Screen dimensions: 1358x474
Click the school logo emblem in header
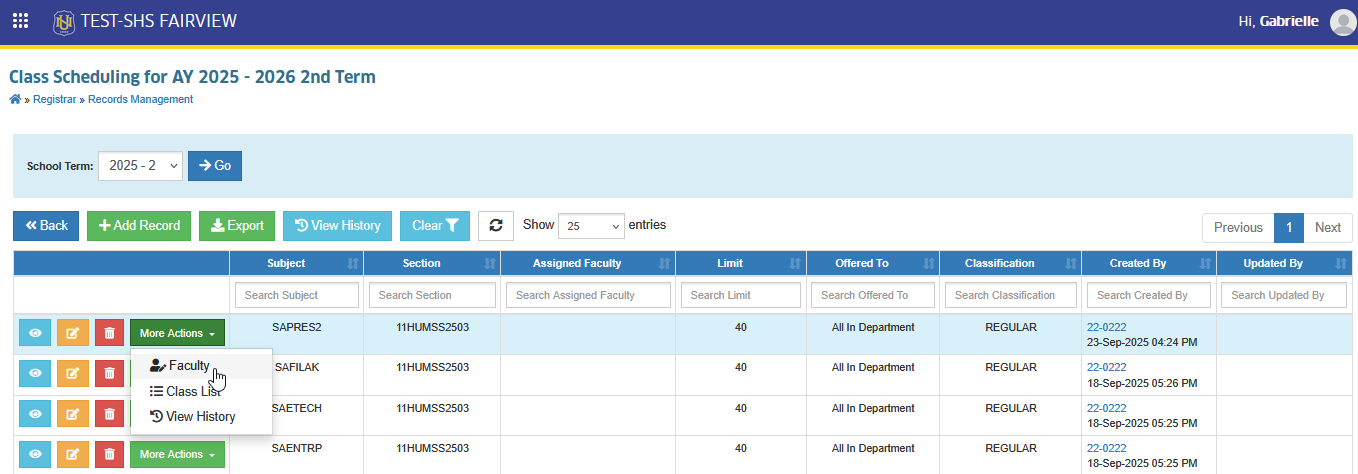[64, 21]
